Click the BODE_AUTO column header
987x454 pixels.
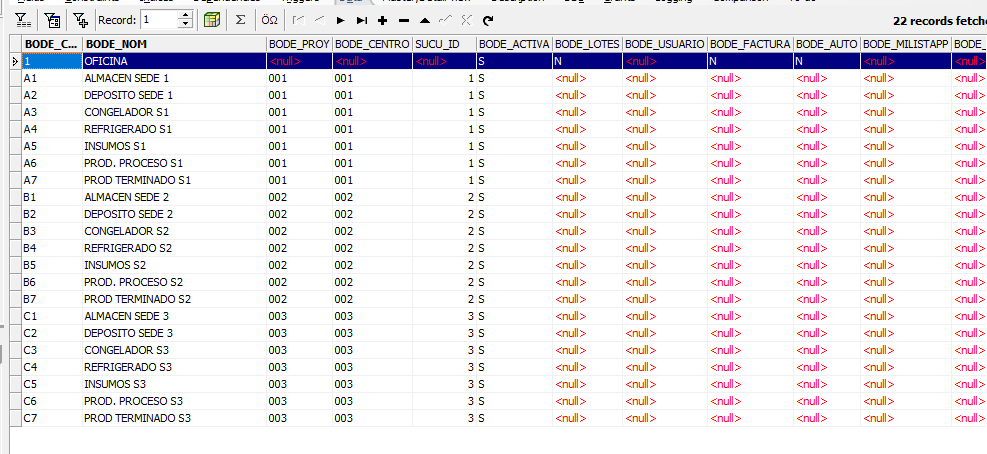[x=827, y=44]
